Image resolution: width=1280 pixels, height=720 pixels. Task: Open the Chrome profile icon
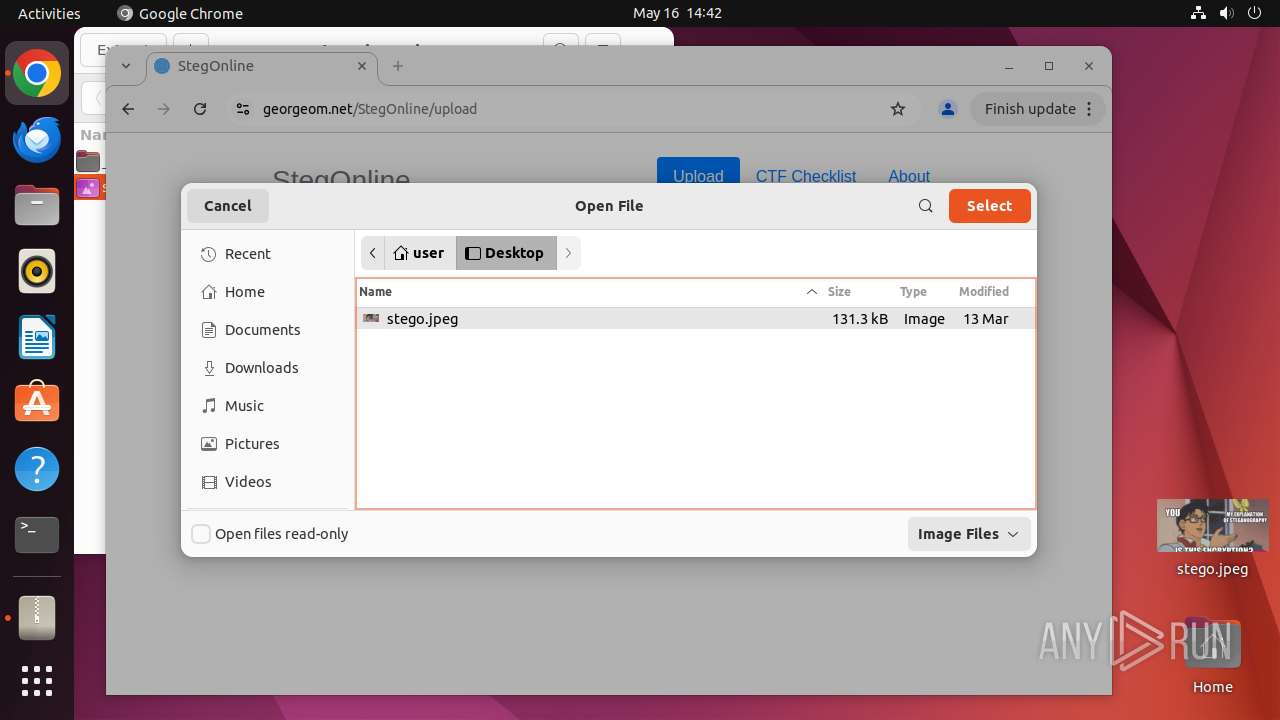click(x=947, y=109)
